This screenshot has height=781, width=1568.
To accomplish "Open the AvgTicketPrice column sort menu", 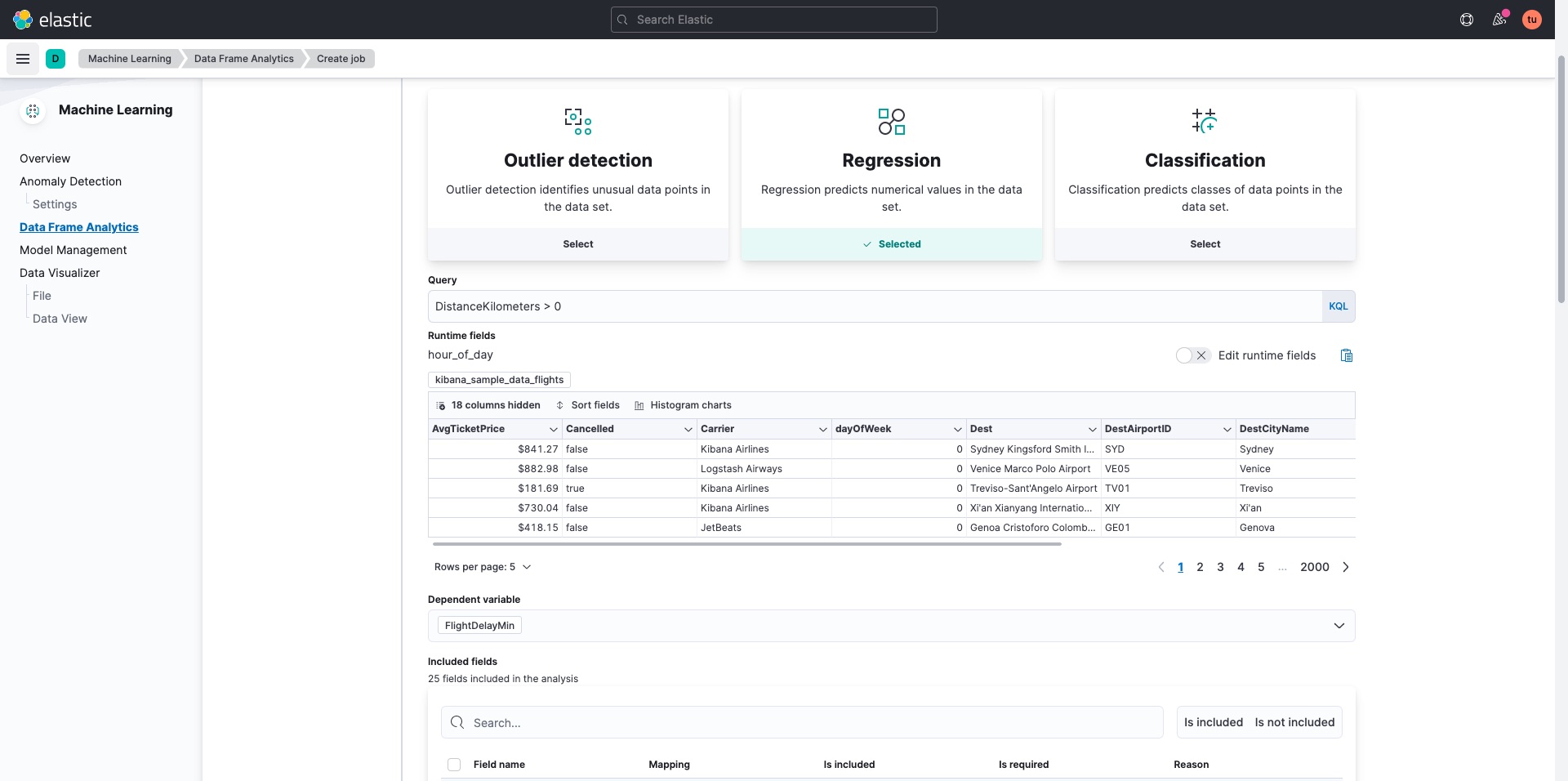I will click(x=554, y=428).
